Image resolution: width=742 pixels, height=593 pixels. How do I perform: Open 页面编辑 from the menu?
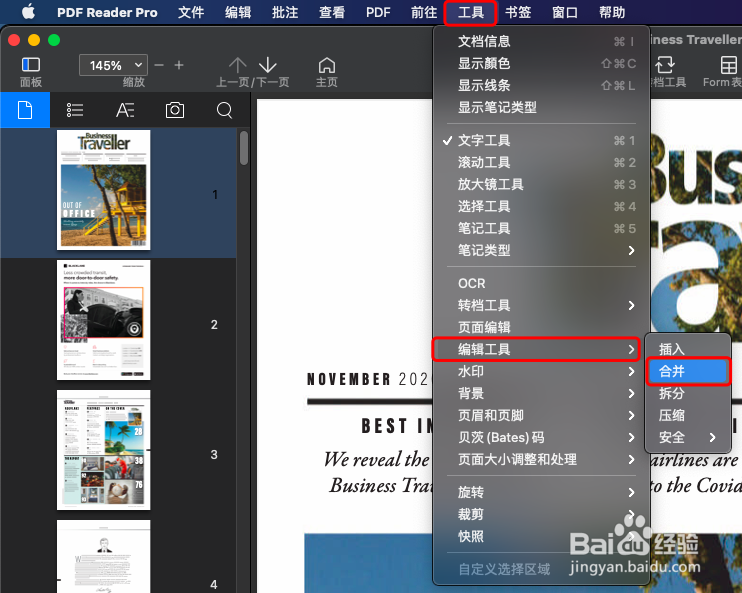(x=541, y=327)
